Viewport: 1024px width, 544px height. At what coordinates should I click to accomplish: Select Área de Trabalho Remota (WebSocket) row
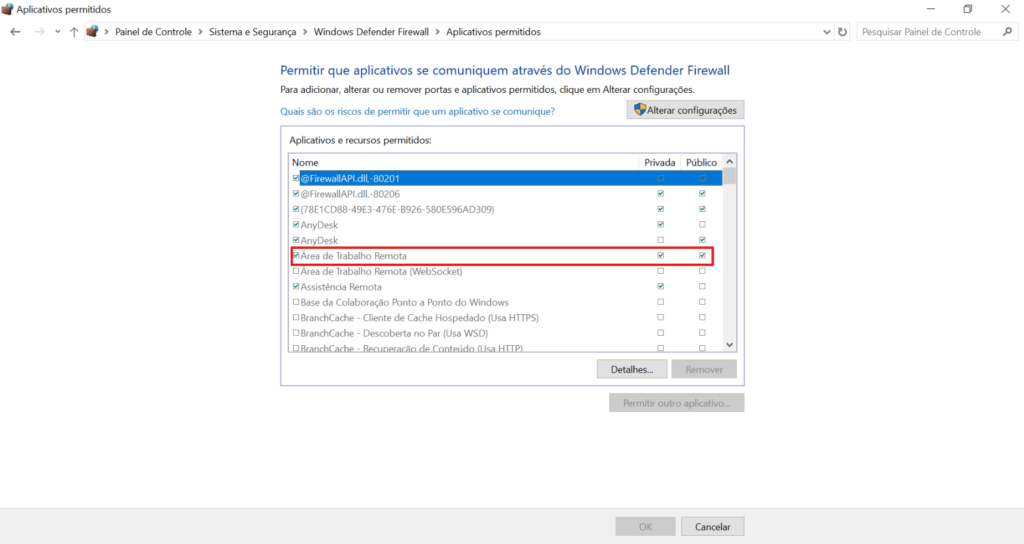[506, 271]
